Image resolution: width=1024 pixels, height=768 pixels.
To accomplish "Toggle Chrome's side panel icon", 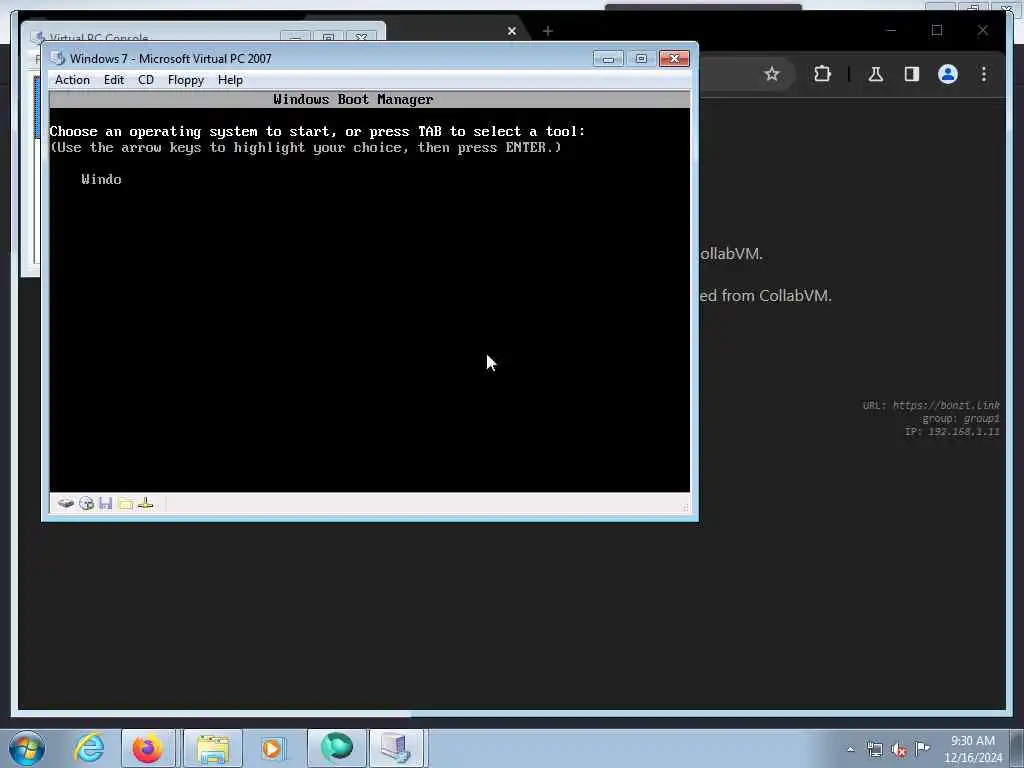I will tap(912, 74).
